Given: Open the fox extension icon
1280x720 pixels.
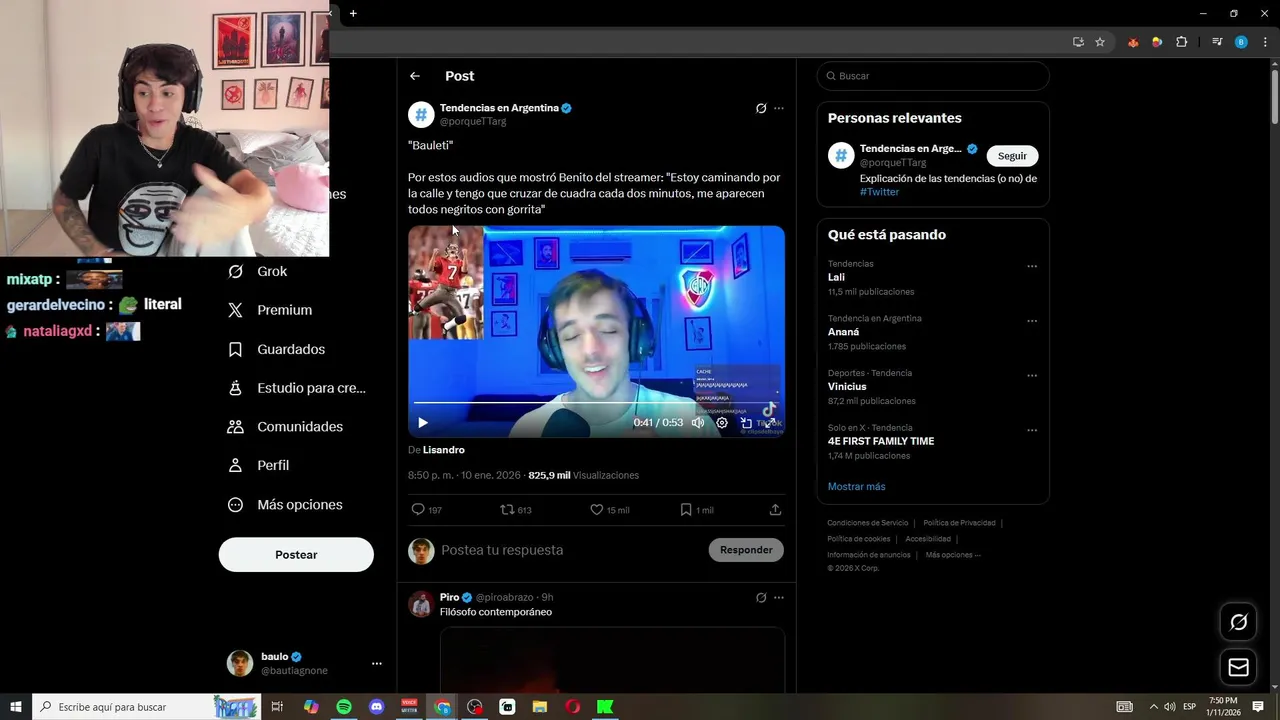Looking at the screenshot, I should click(1133, 42).
